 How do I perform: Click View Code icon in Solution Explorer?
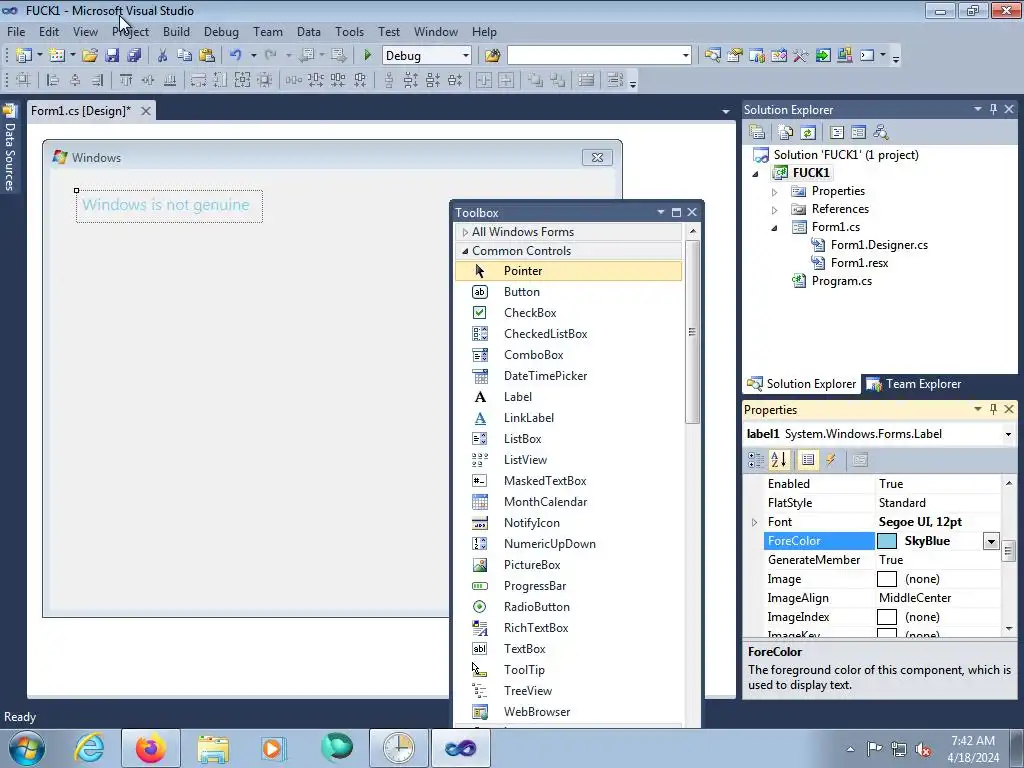pyautogui.click(x=837, y=133)
